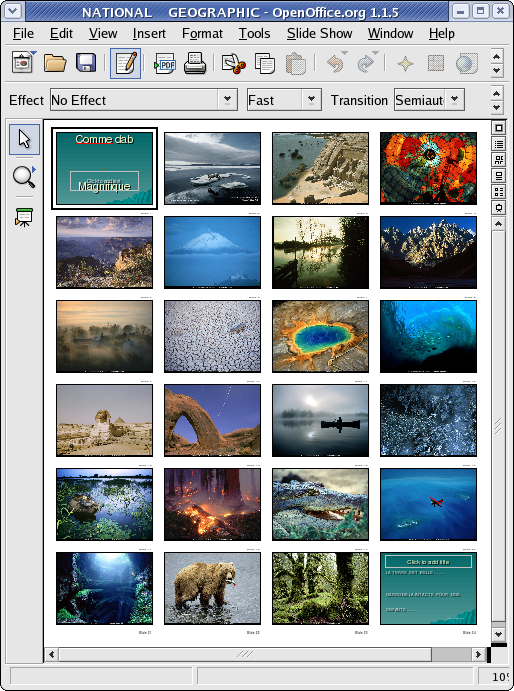Open the File menu
This screenshot has width=514, height=691.
[x=23, y=33]
